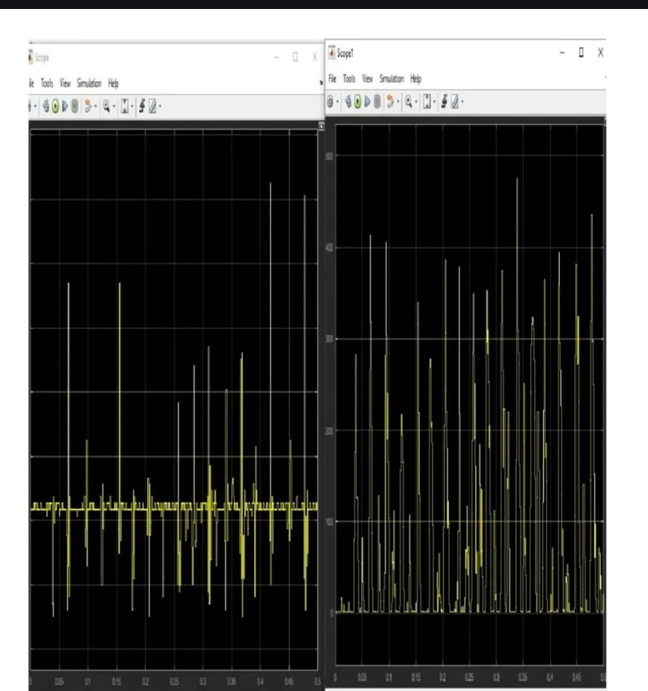Image resolution: width=648 pixels, height=691 pixels.
Task: Expand Cursor Measurements dropdown arrow in Scope1
Action: [463, 102]
